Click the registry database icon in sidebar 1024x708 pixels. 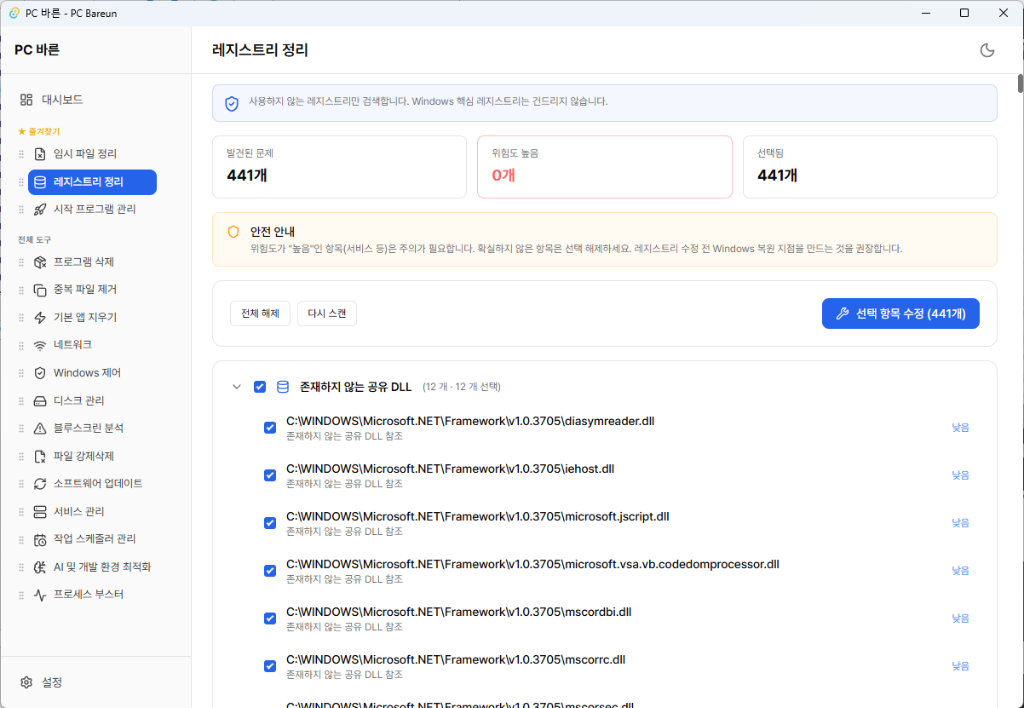coord(40,182)
